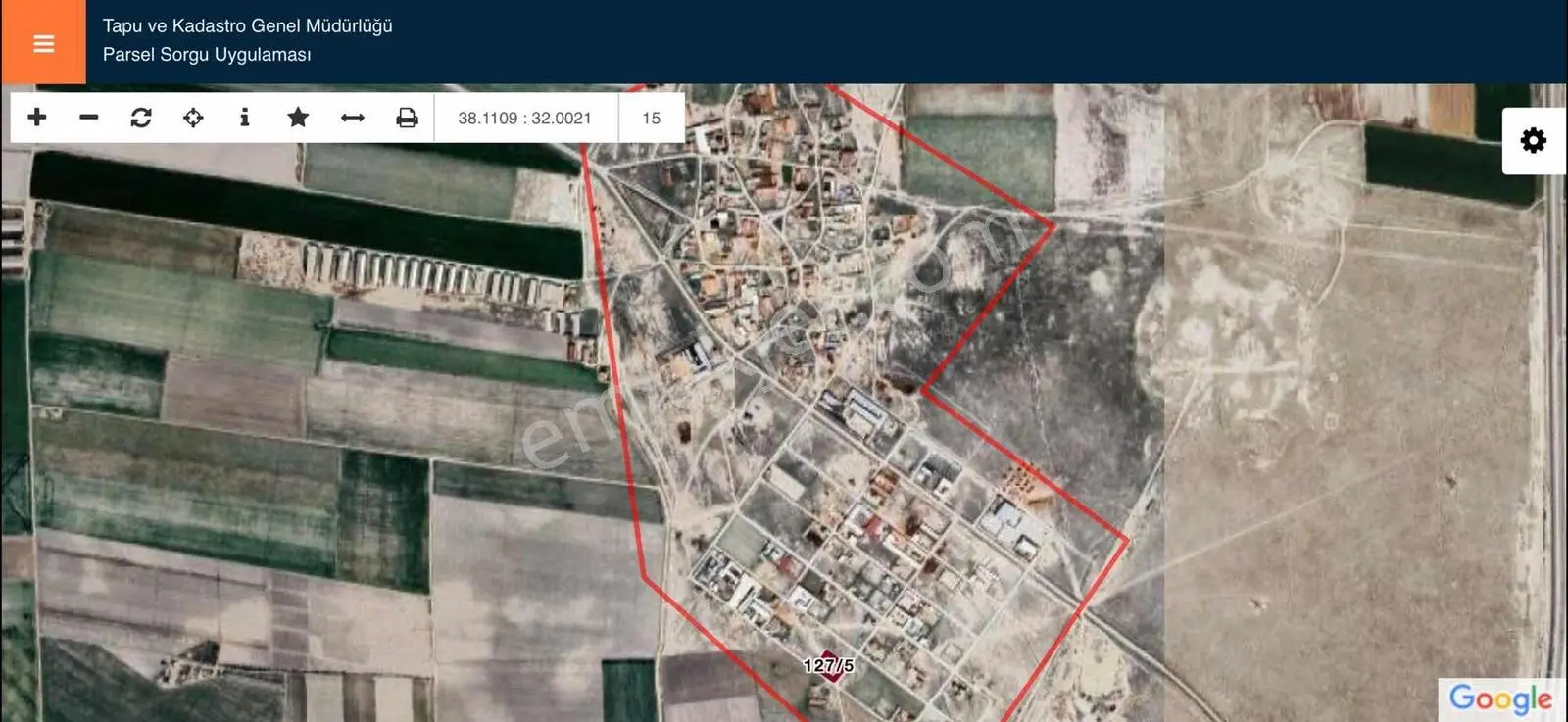Click the zoom level 15 box
This screenshot has width=1568, height=722.
coord(652,118)
